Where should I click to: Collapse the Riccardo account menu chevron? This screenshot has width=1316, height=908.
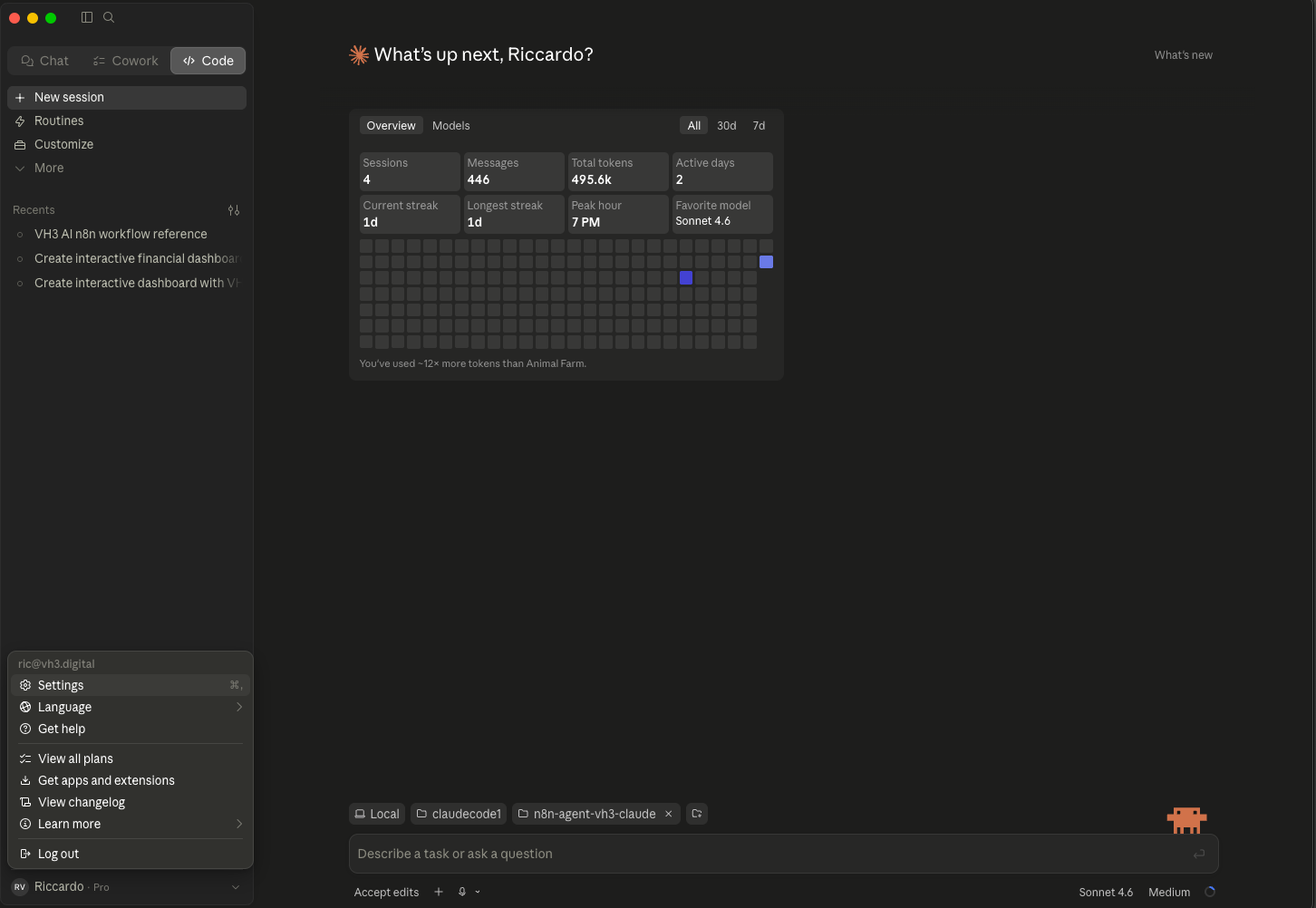coord(236,887)
